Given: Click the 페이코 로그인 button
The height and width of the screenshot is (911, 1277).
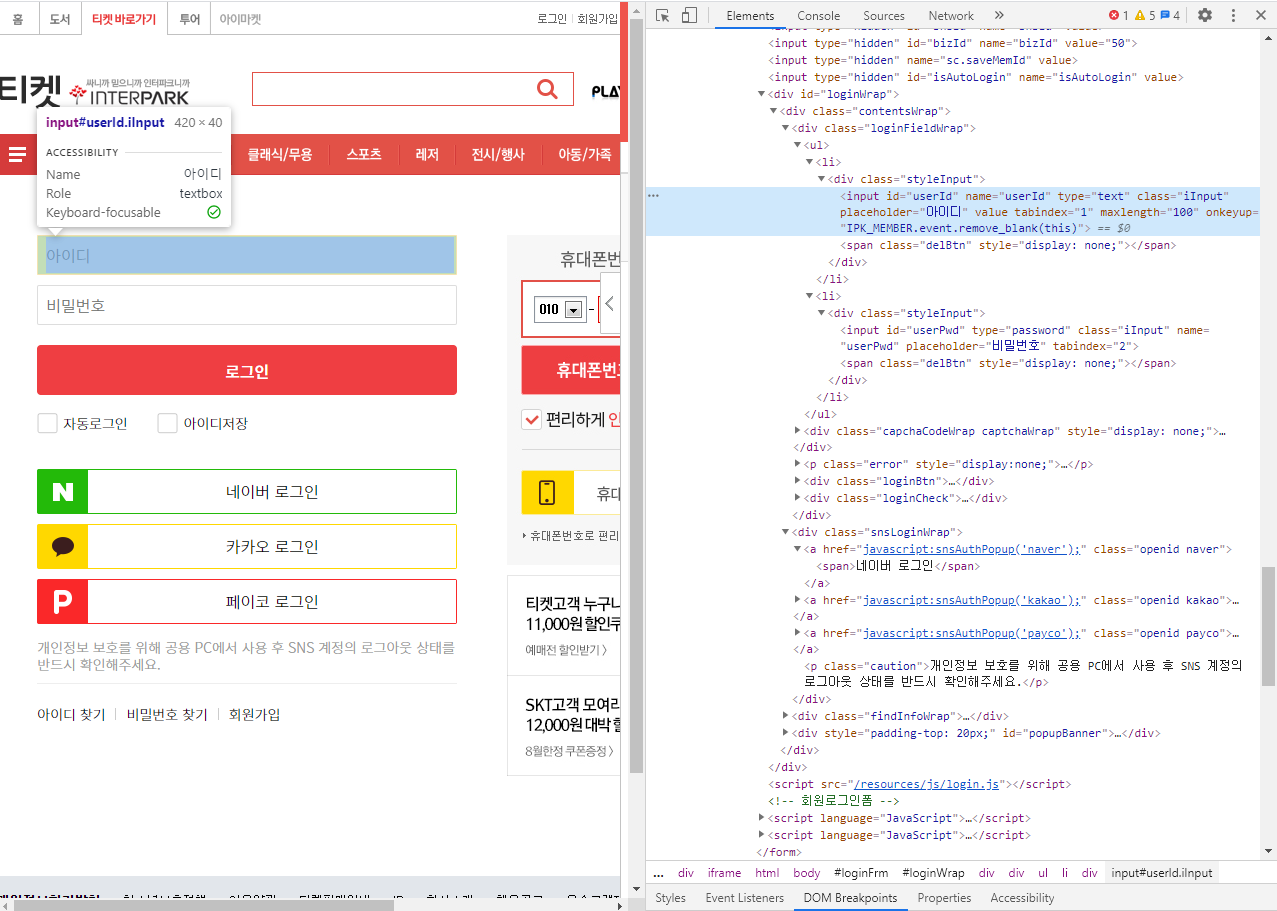Looking at the screenshot, I should 247,602.
